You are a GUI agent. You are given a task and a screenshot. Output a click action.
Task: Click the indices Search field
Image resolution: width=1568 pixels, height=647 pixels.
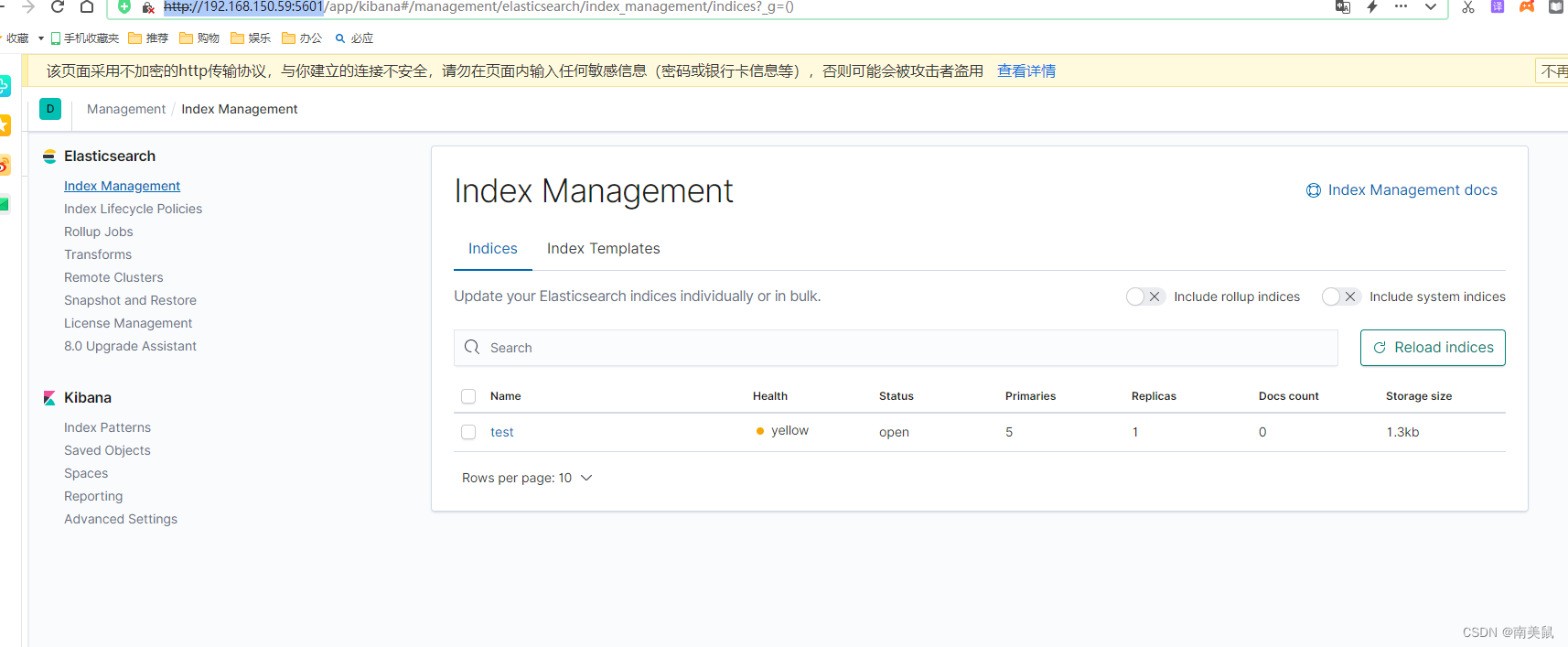point(896,348)
